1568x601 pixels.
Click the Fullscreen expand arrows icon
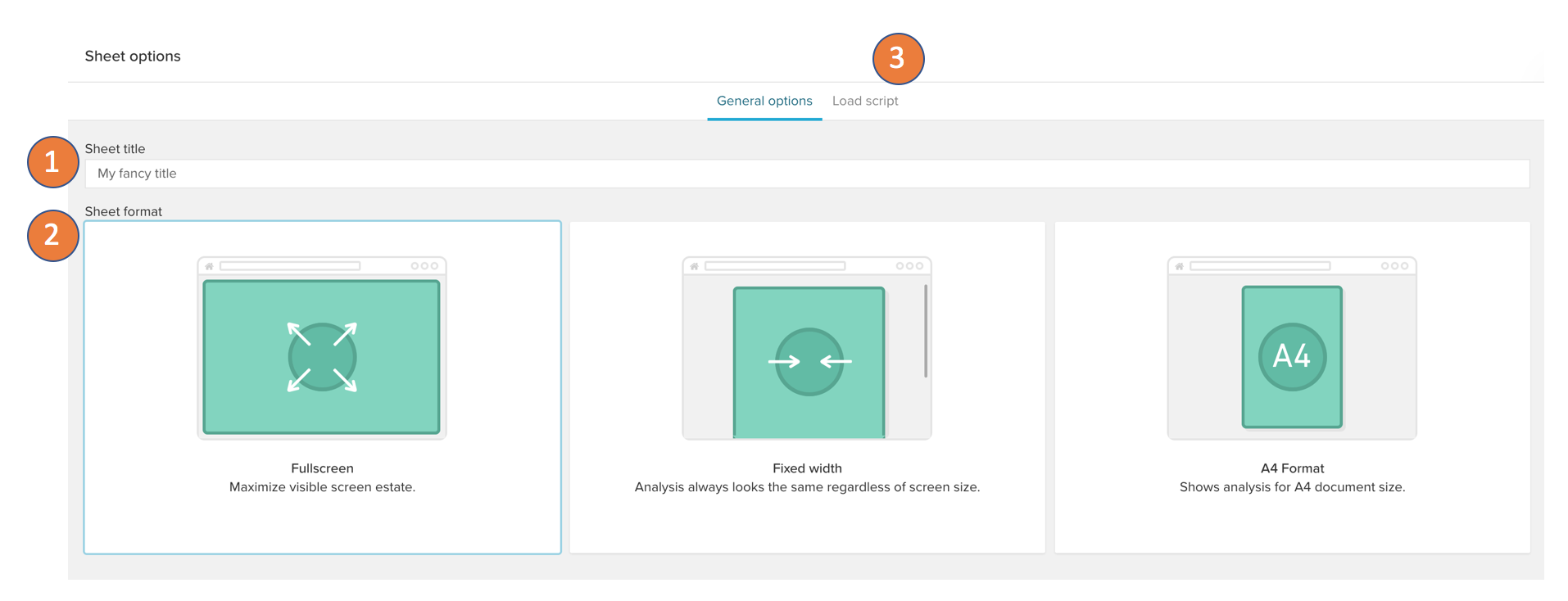pyautogui.click(x=322, y=357)
